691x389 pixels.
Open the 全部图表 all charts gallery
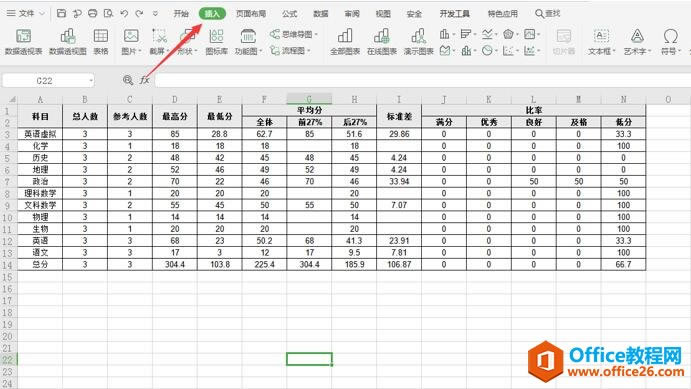(x=345, y=42)
